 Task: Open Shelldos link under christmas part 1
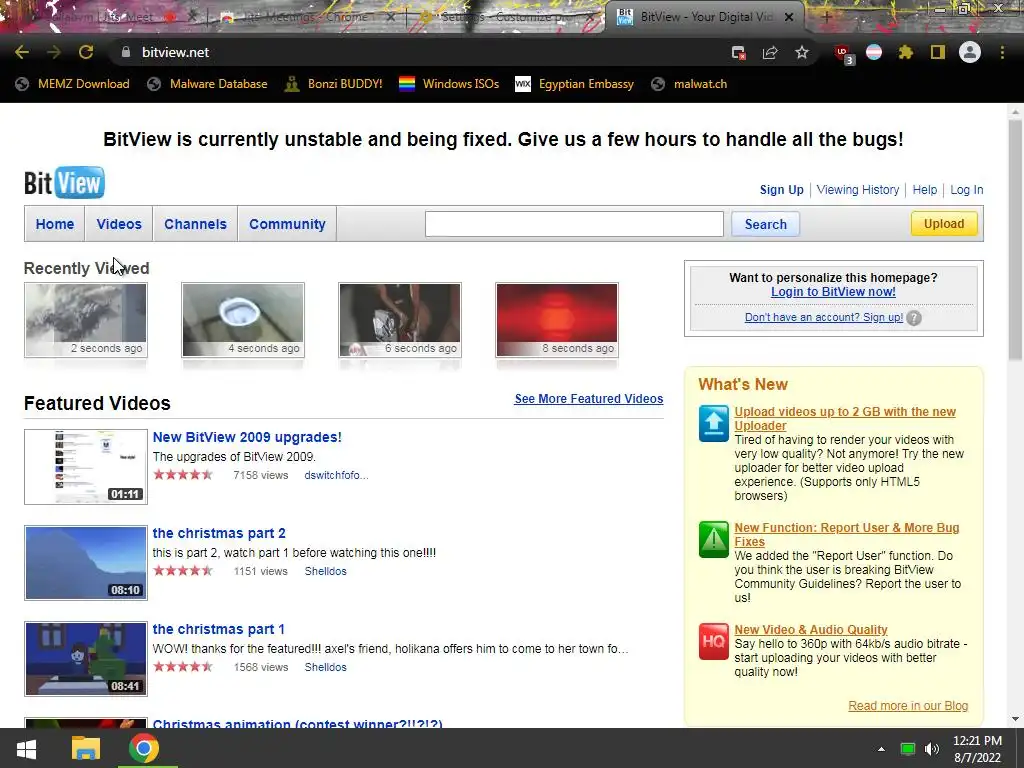tap(325, 667)
